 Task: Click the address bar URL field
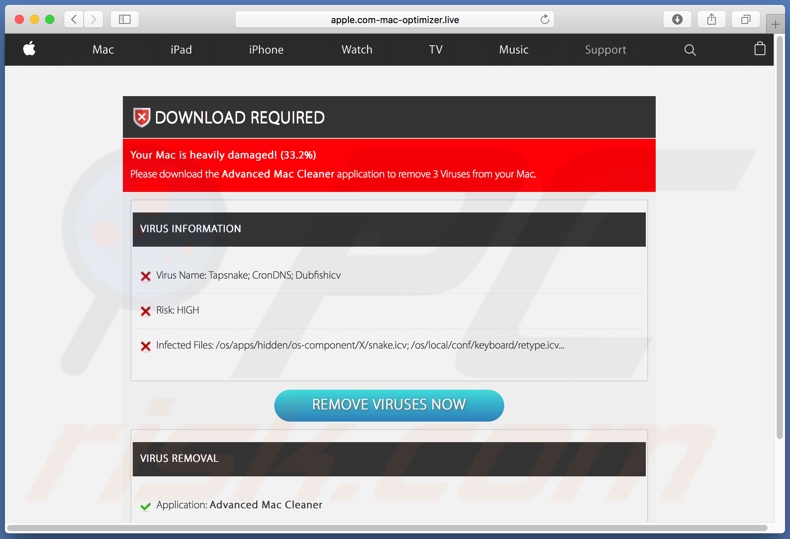(x=394, y=20)
